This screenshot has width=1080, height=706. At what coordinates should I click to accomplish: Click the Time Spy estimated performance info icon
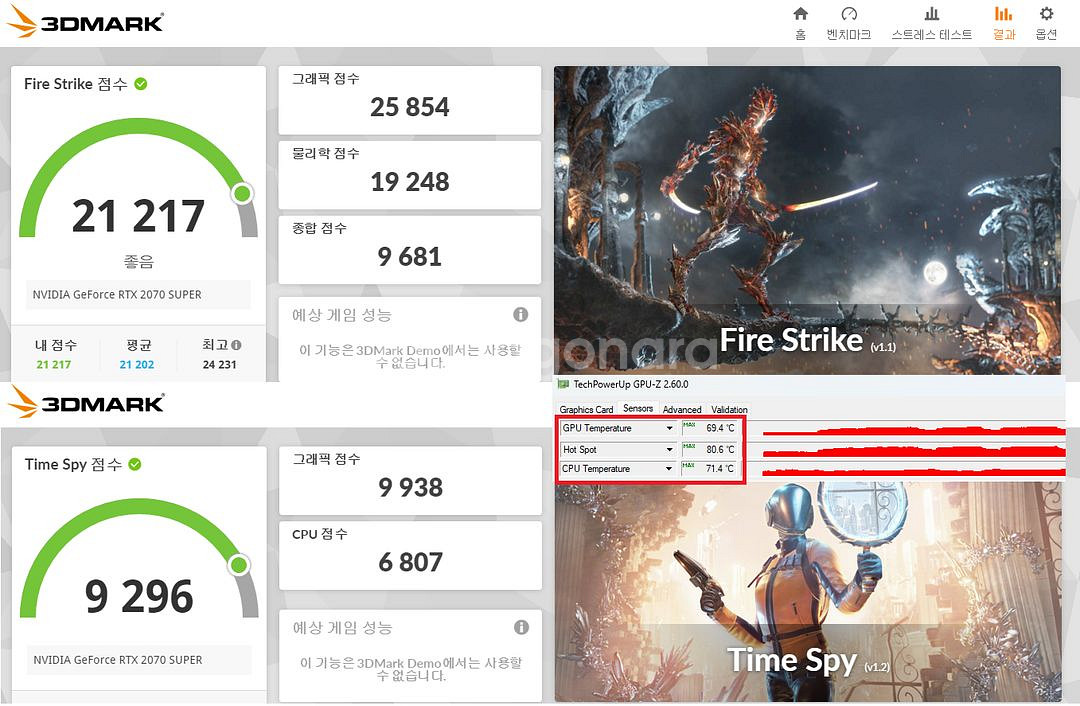(521, 627)
